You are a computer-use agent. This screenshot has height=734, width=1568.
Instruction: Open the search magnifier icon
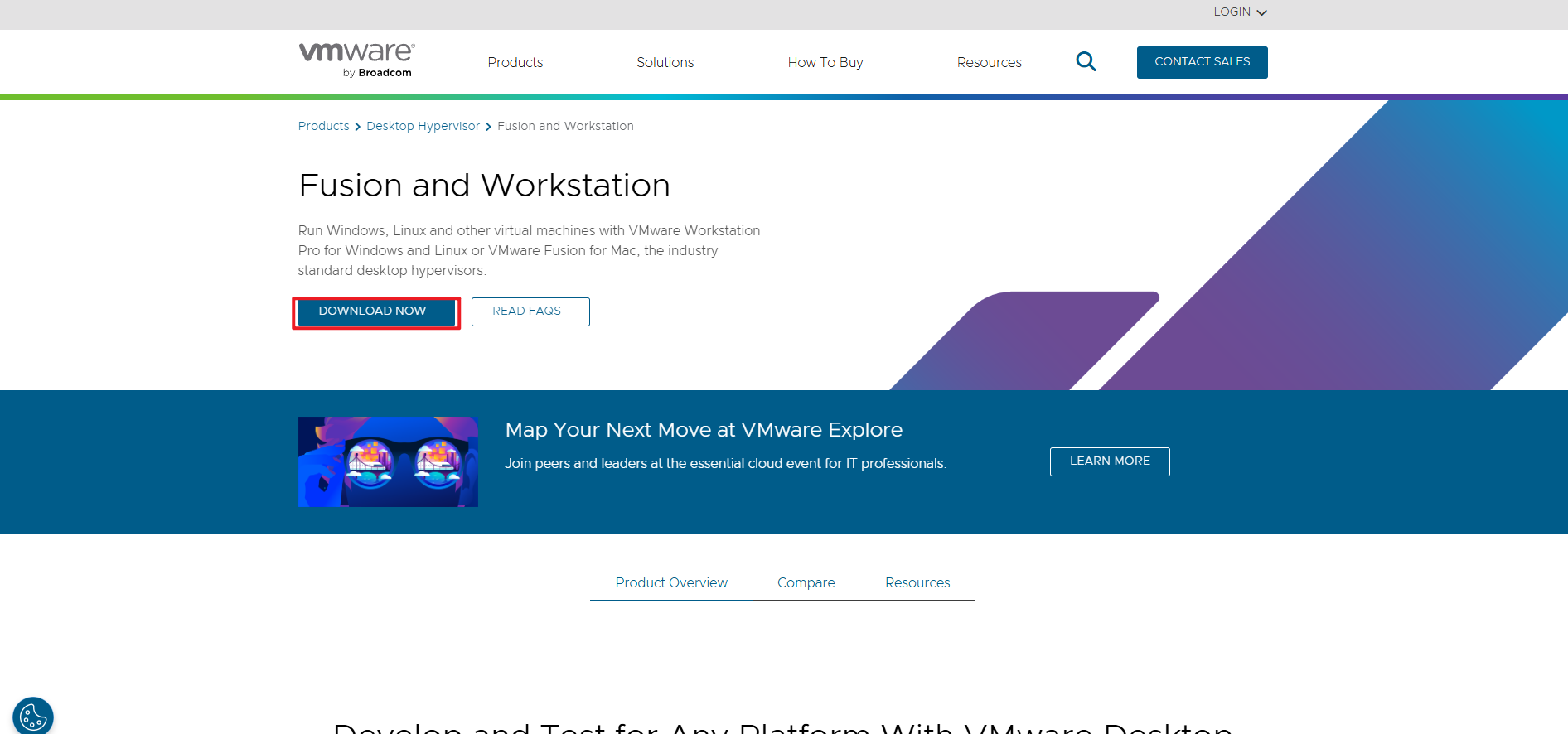(1086, 61)
